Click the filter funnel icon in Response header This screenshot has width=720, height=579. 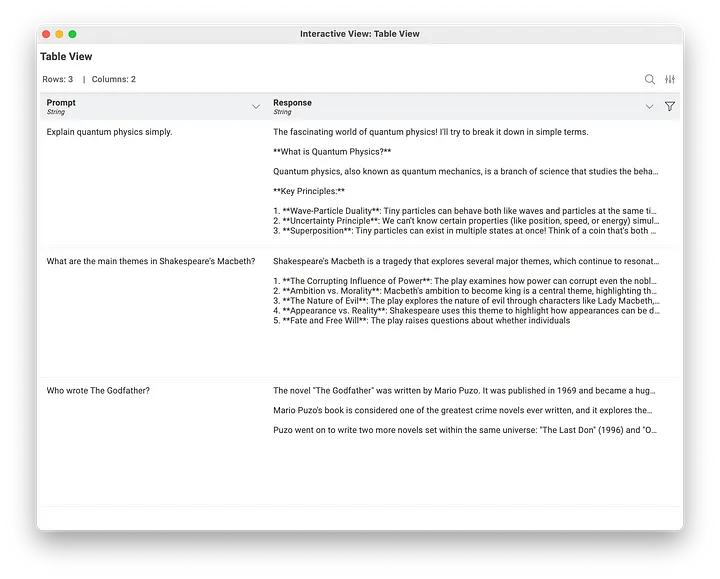pyautogui.click(x=670, y=106)
